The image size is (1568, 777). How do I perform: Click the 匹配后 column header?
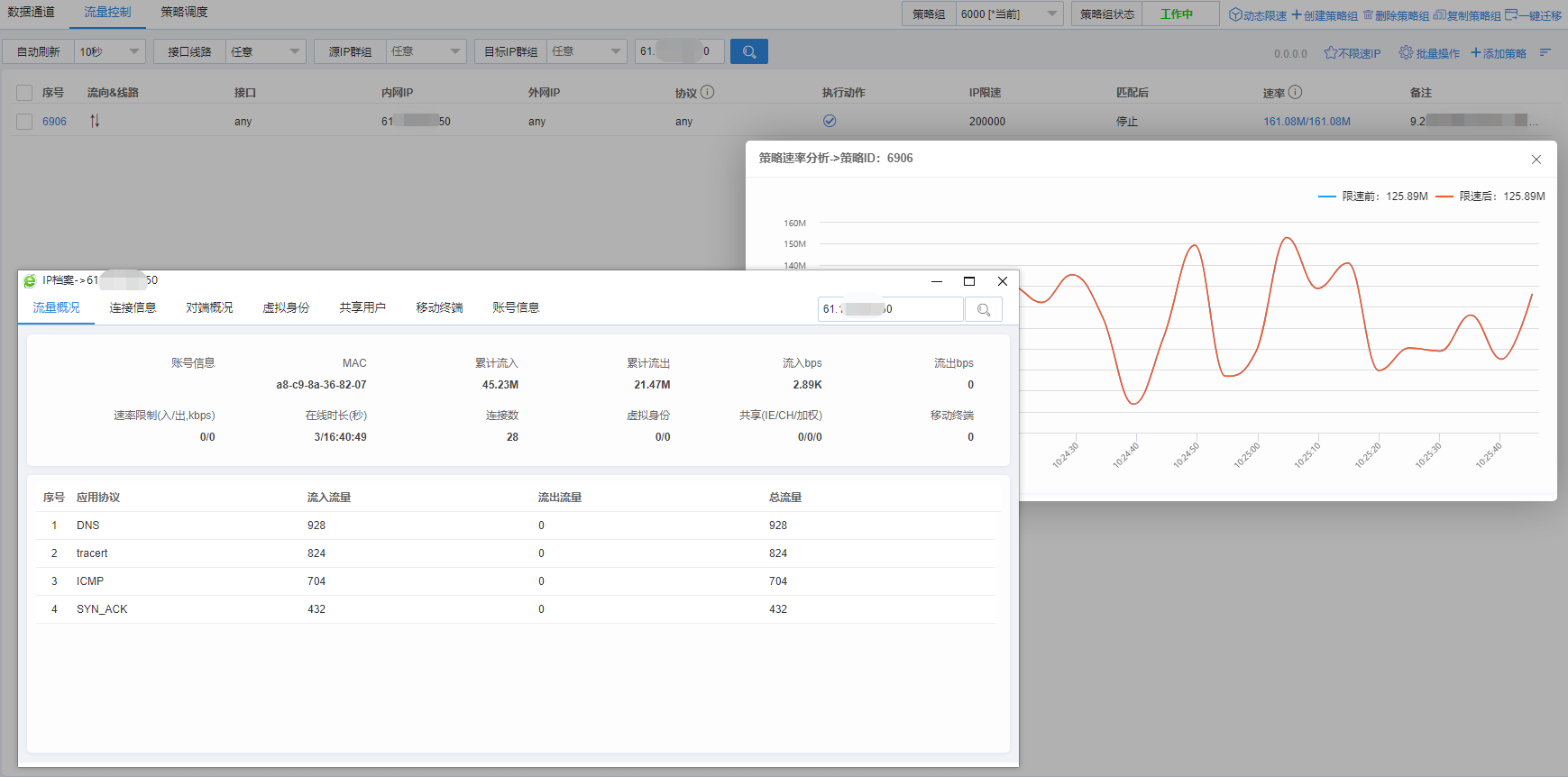pyautogui.click(x=1132, y=93)
